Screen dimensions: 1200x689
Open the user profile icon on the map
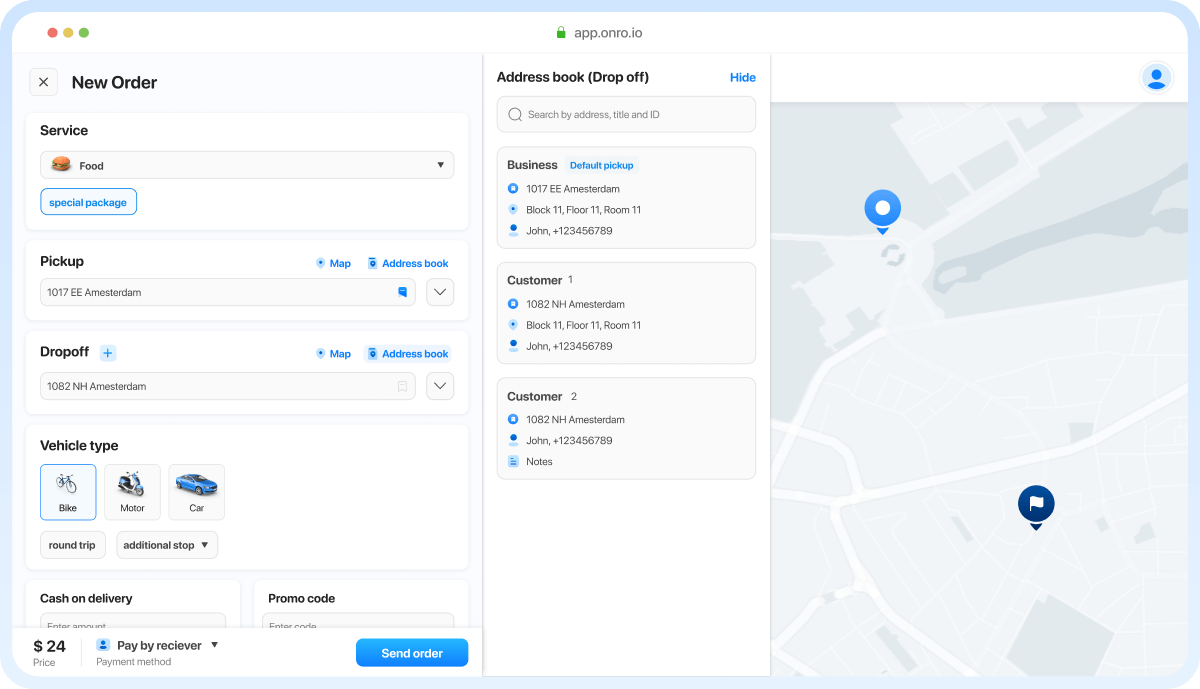pyautogui.click(x=1156, y=77)
